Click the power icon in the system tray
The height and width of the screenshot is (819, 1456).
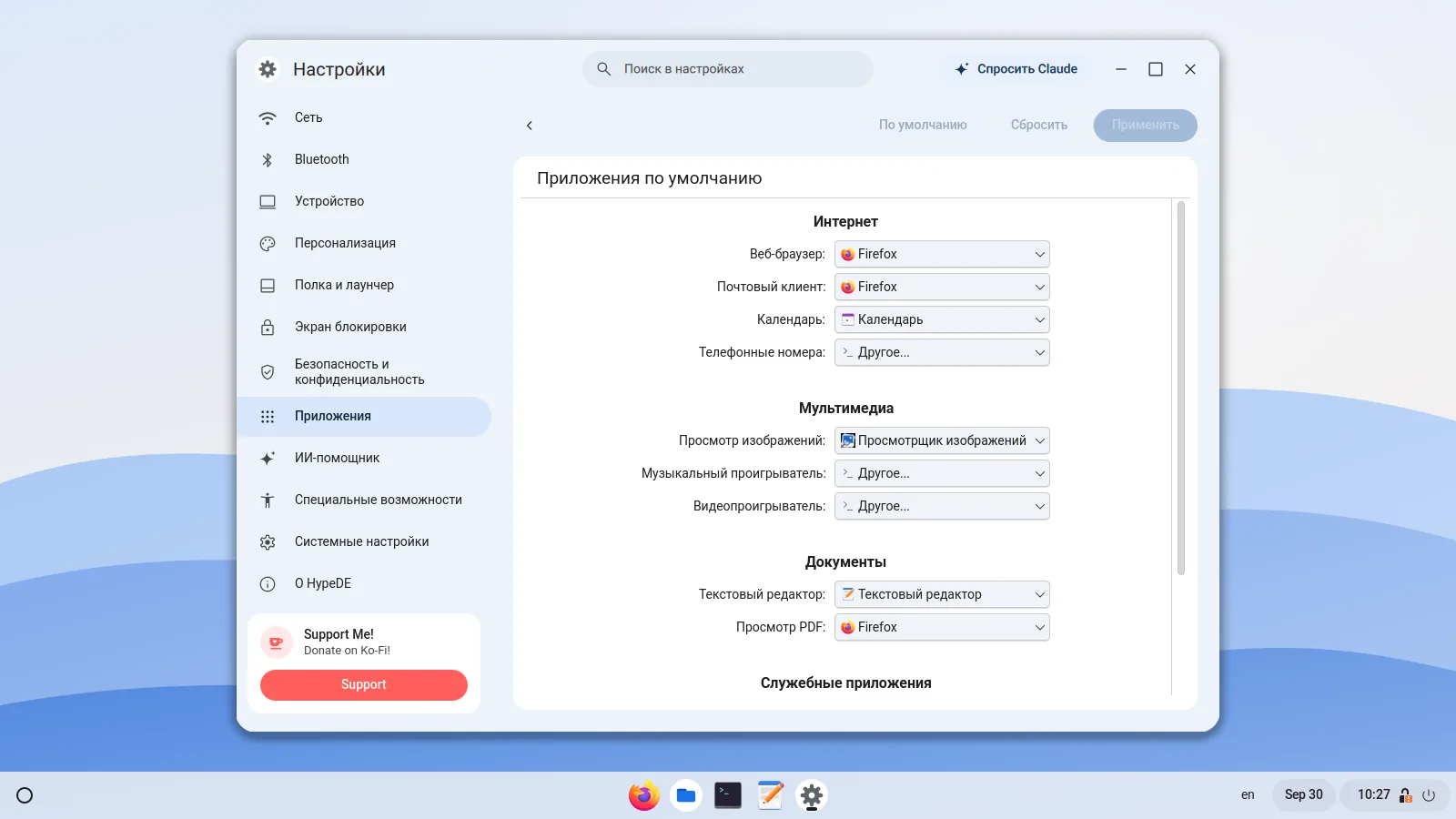(1429, 795)
